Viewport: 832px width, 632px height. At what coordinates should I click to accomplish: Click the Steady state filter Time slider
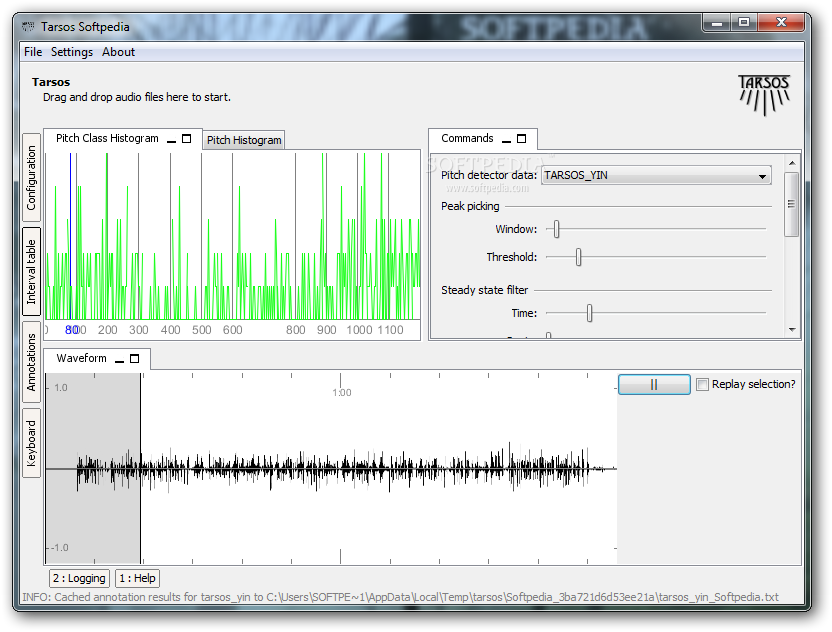589,313
